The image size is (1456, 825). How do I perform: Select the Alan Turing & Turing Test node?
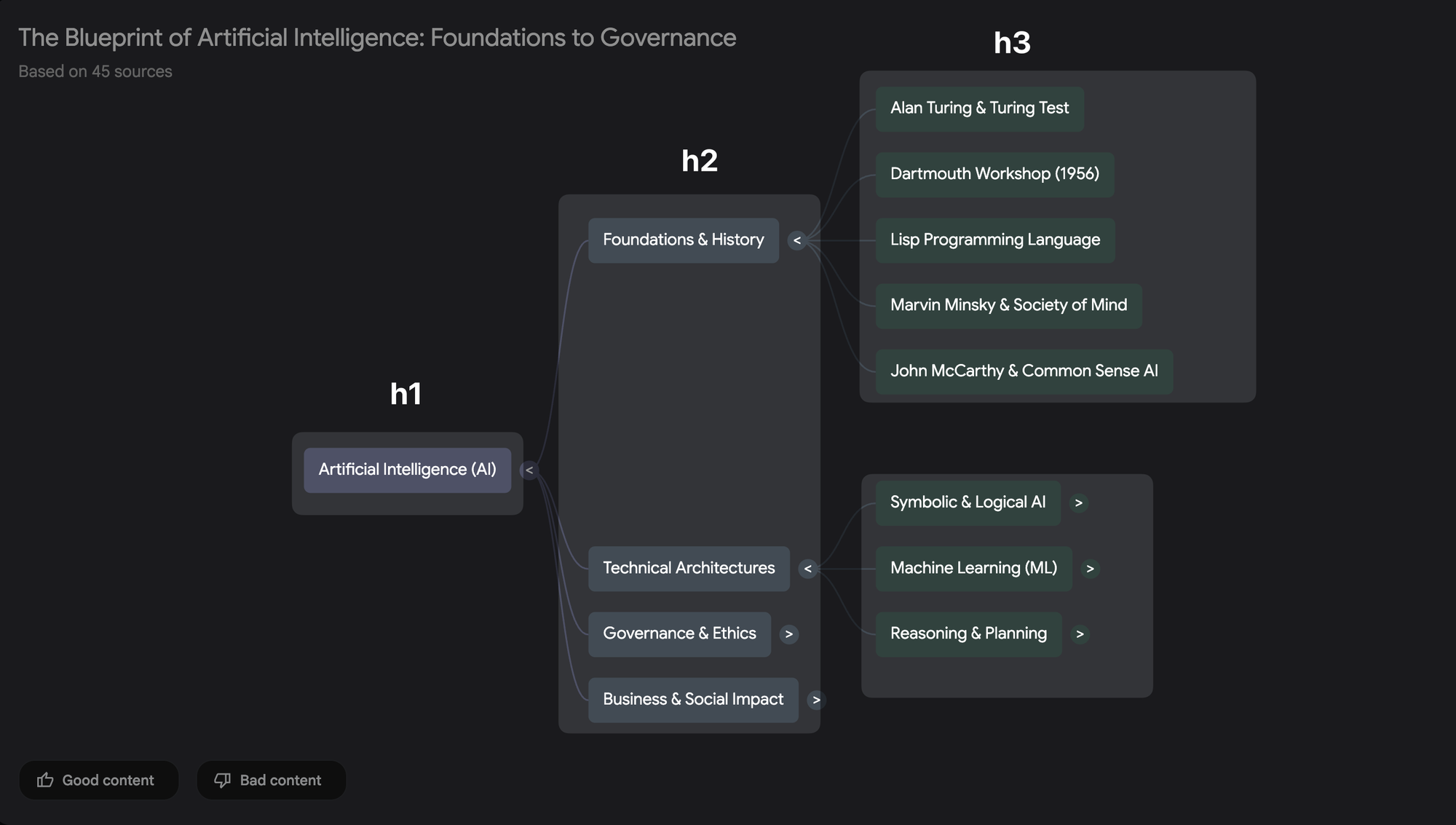979,108
